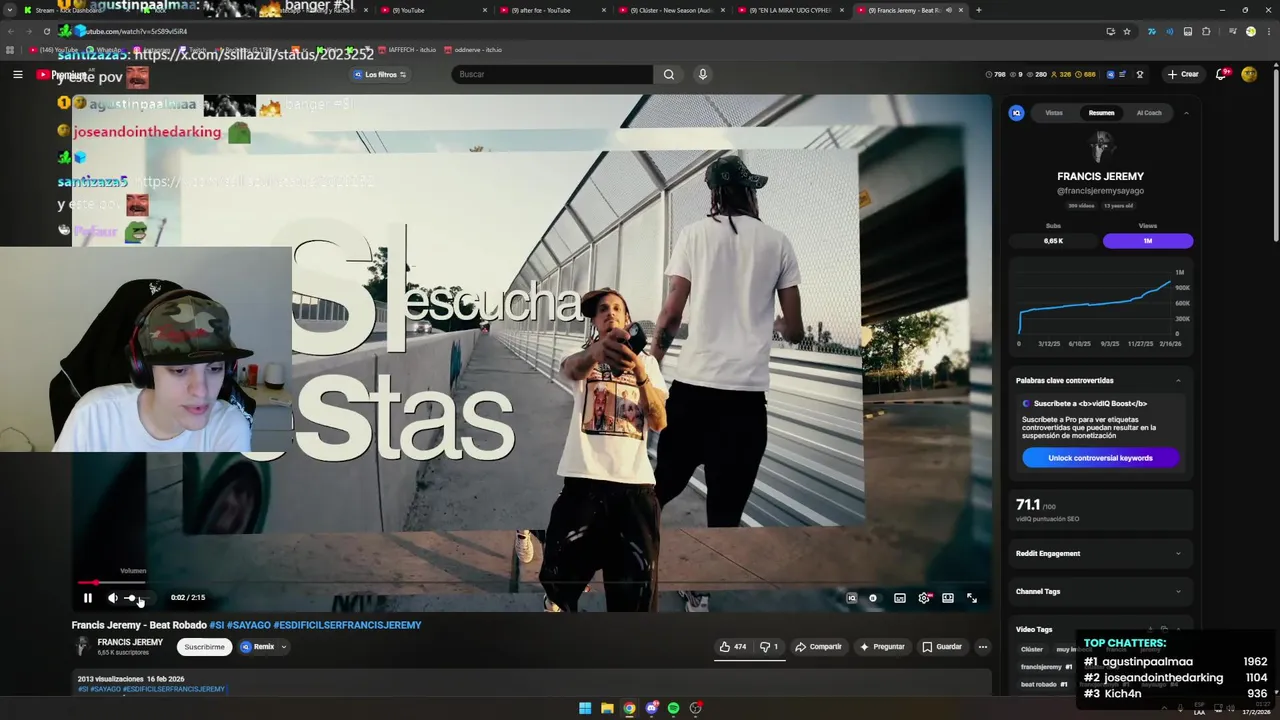Focus the Buscar search field
Screen dimensions: 1280x720
pos(552,74)
